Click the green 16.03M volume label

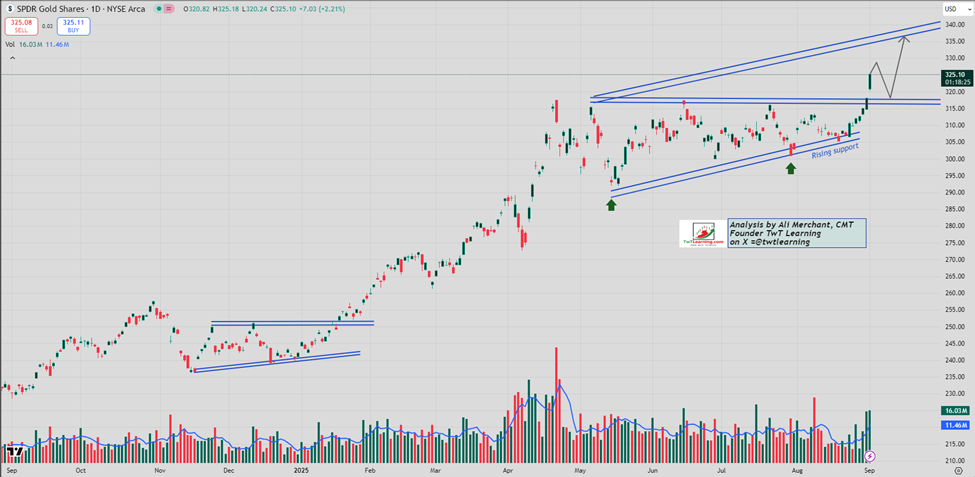[x=957, y=410]
